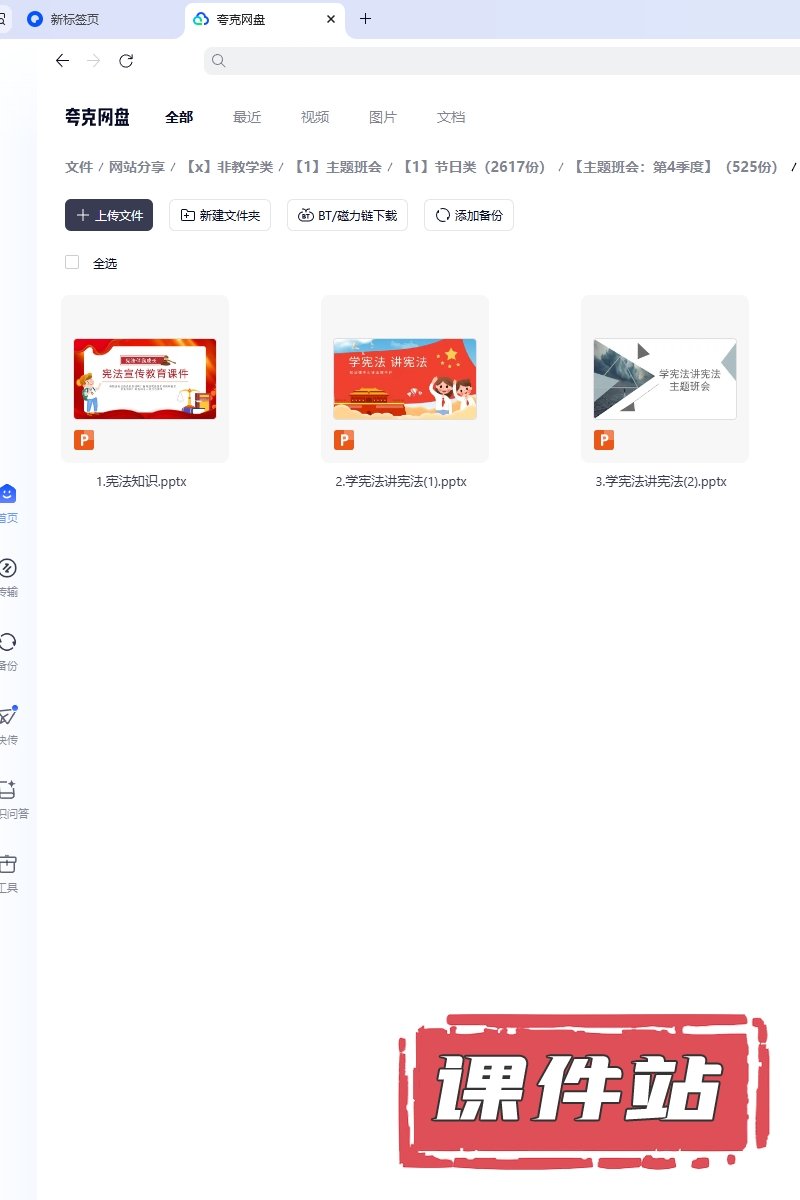Click the 新建文件夹 button
This screenshot has height=1200, width=800.
(x=220, y=215)
